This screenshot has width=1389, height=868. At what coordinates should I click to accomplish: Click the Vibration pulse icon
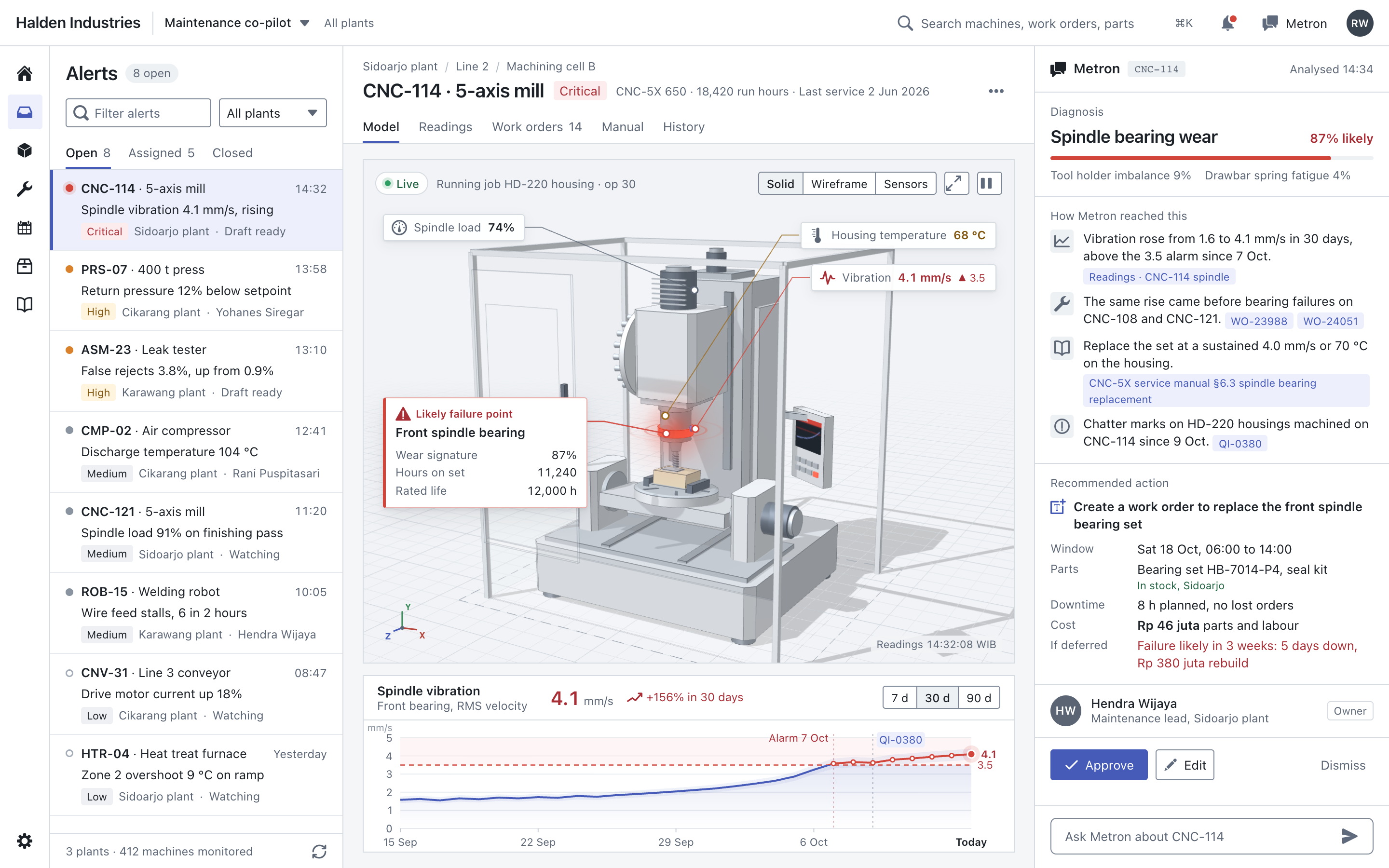click(x=827, y=278)
